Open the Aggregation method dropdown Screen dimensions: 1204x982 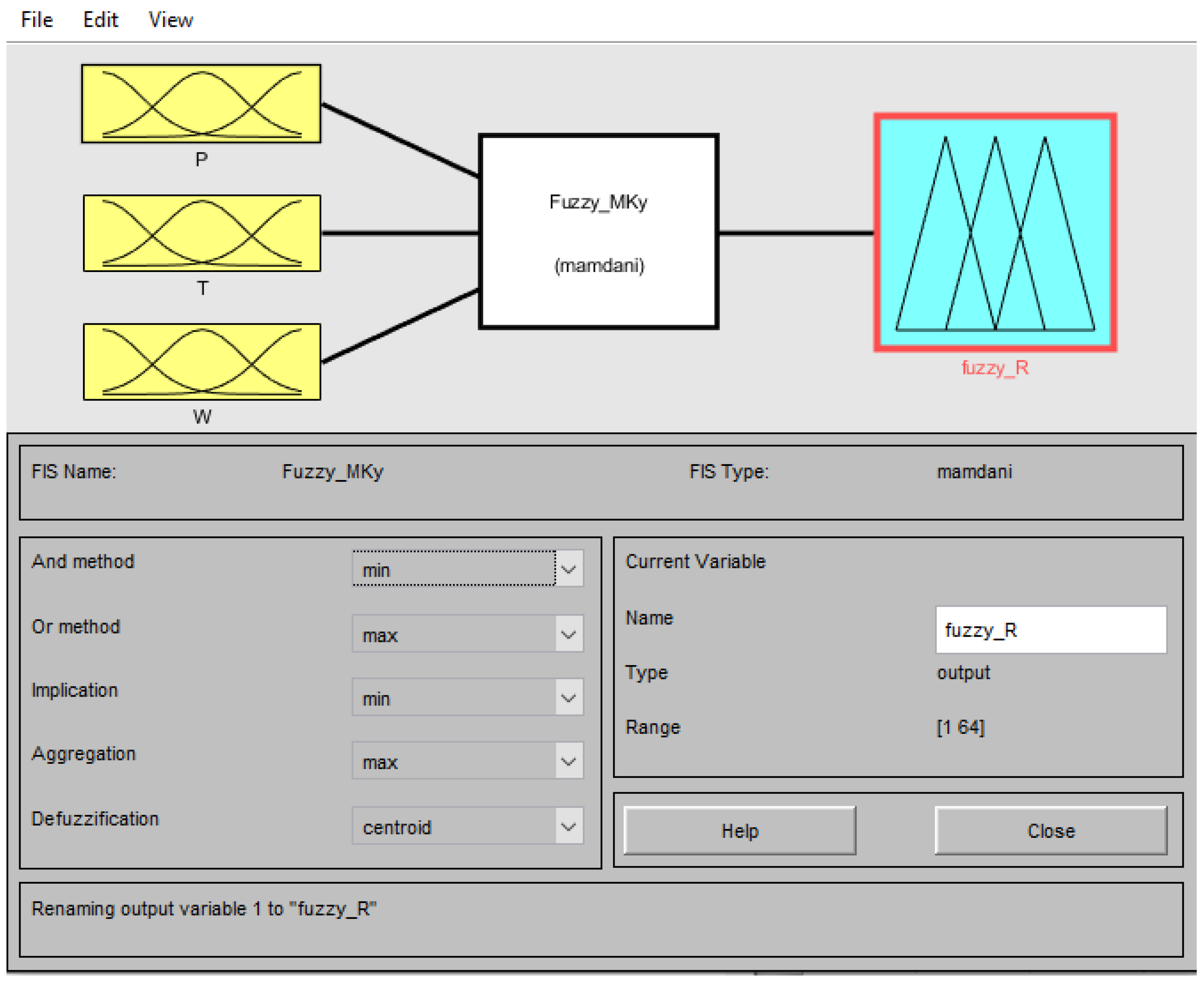467,761
